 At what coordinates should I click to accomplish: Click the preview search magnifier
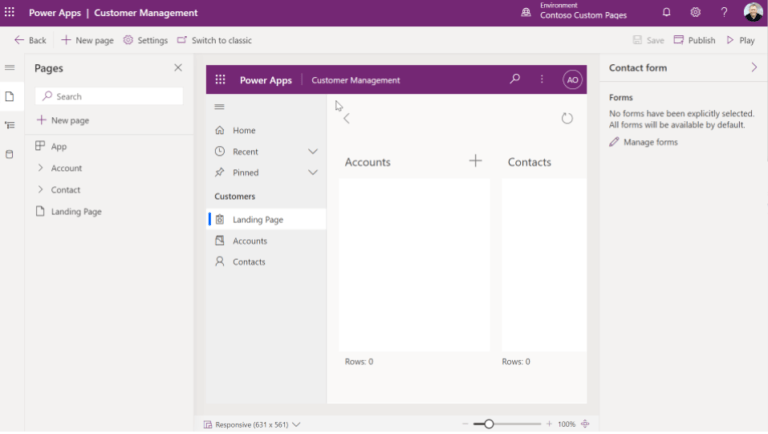[515, 79]
